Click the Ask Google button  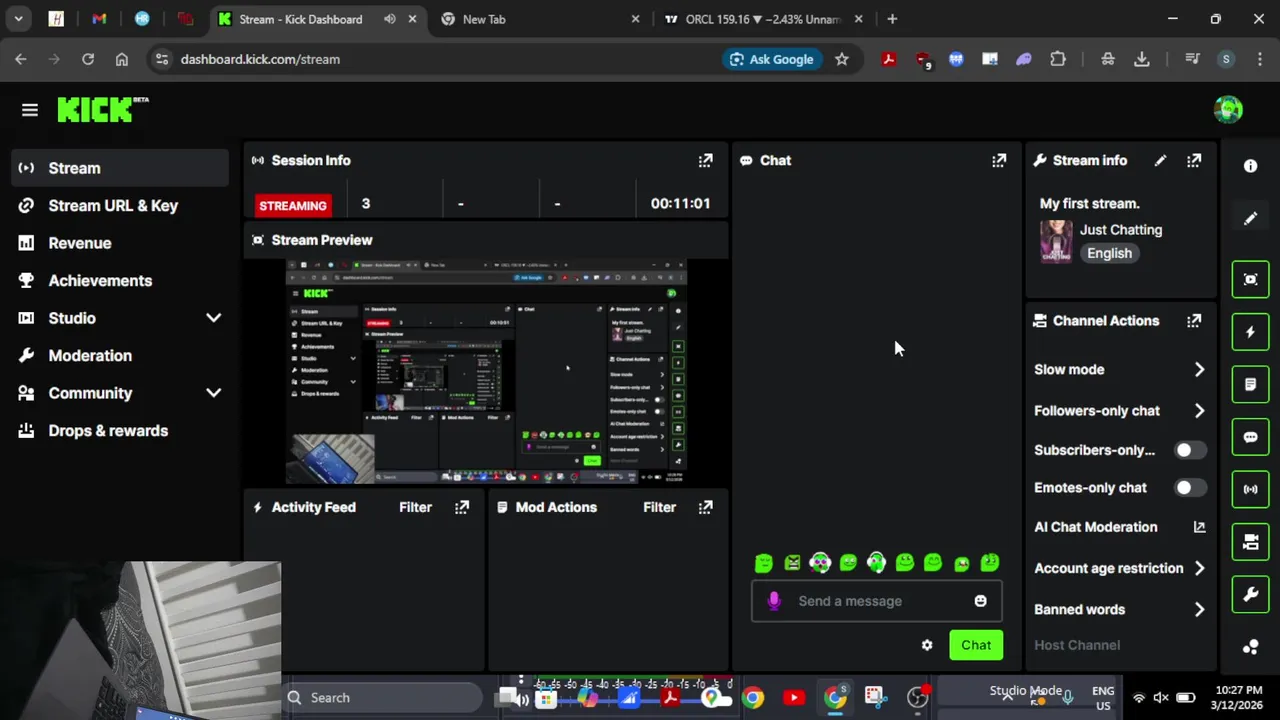click(x=771, y=59)
